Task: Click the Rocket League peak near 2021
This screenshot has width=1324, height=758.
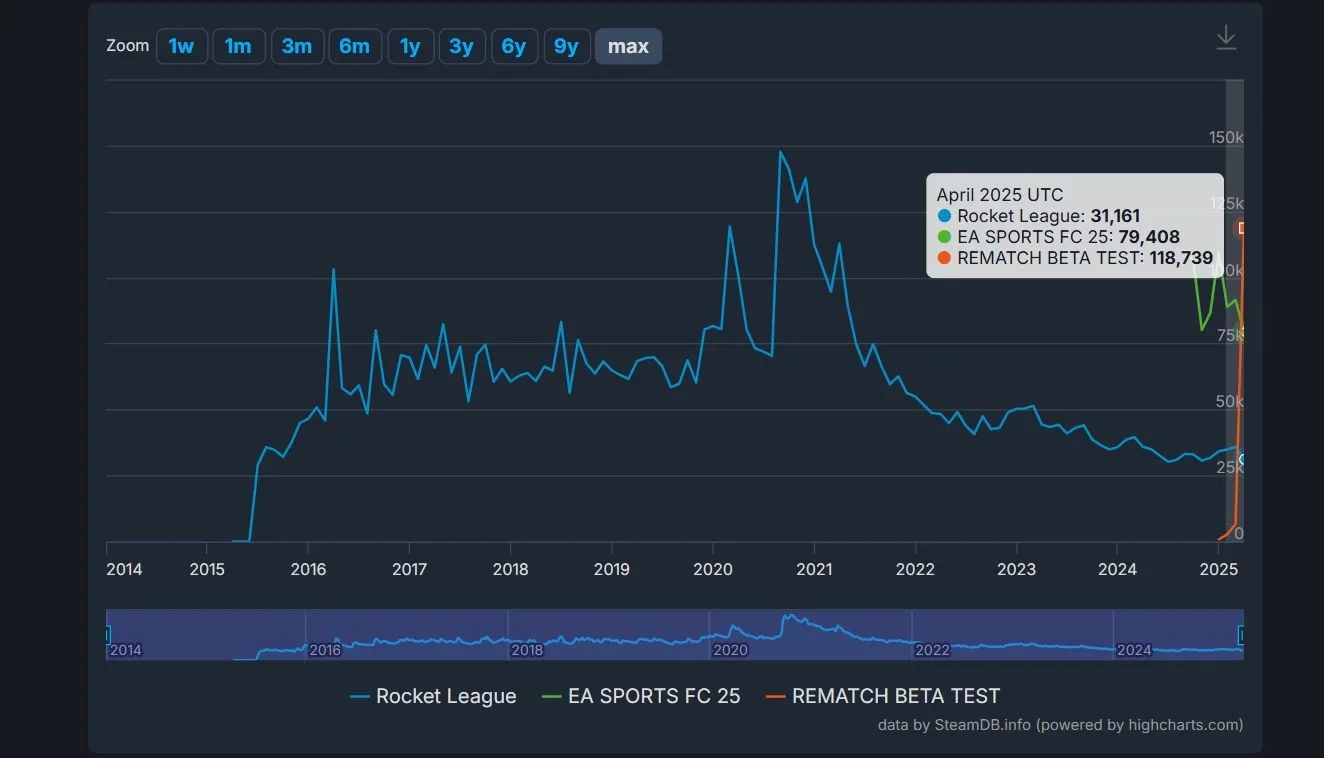Action: (x=780, y=152)
